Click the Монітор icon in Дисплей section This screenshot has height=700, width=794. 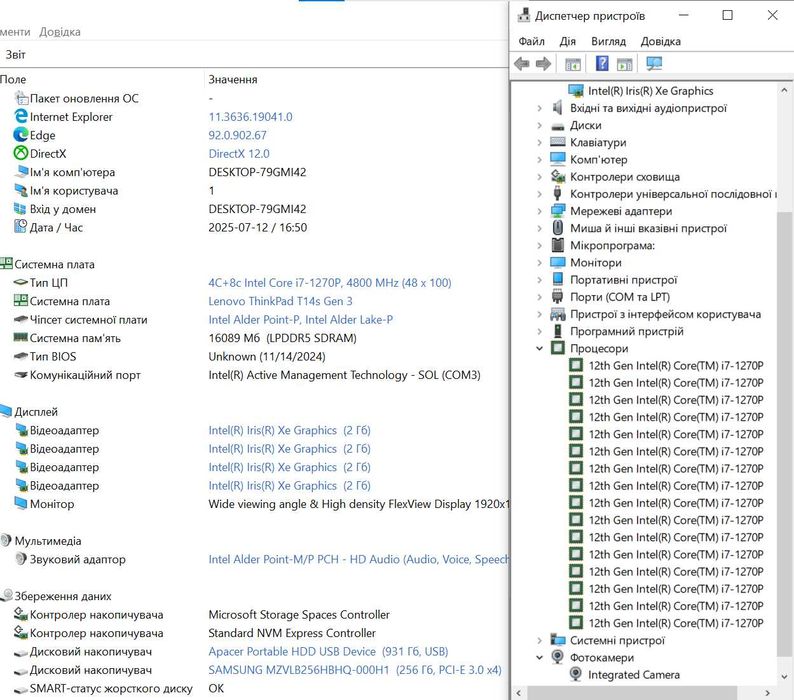[x=21, y=503]
